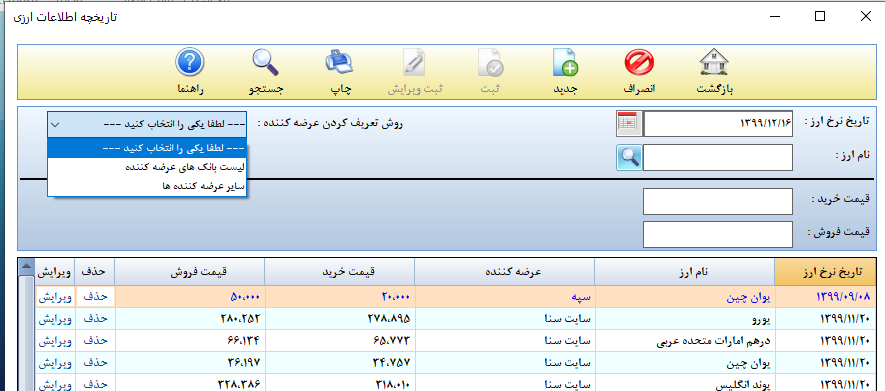Screen dimensions: 885x391
Task: Click حذف in the درهم امارات row
Action: click(x=95, y=341)
